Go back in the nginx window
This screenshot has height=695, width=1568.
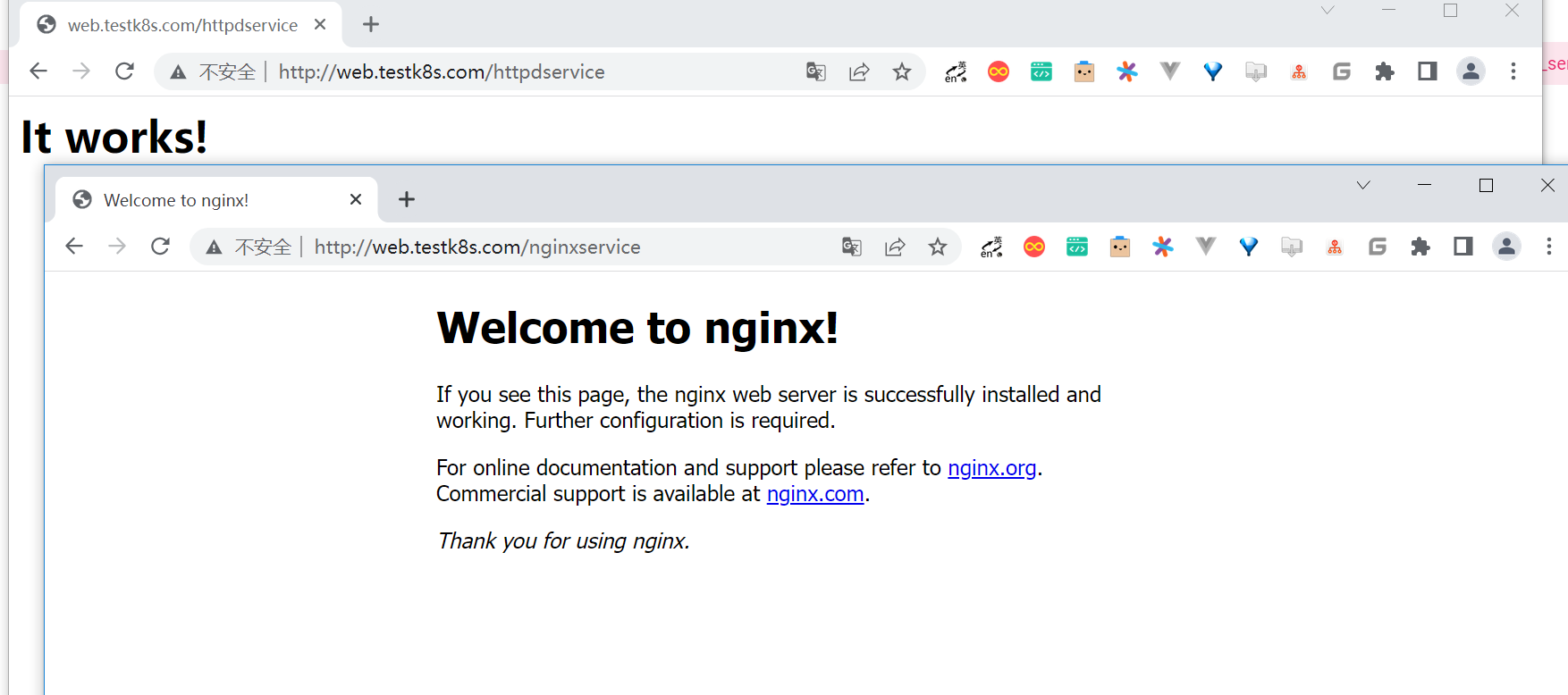(74, 247)
